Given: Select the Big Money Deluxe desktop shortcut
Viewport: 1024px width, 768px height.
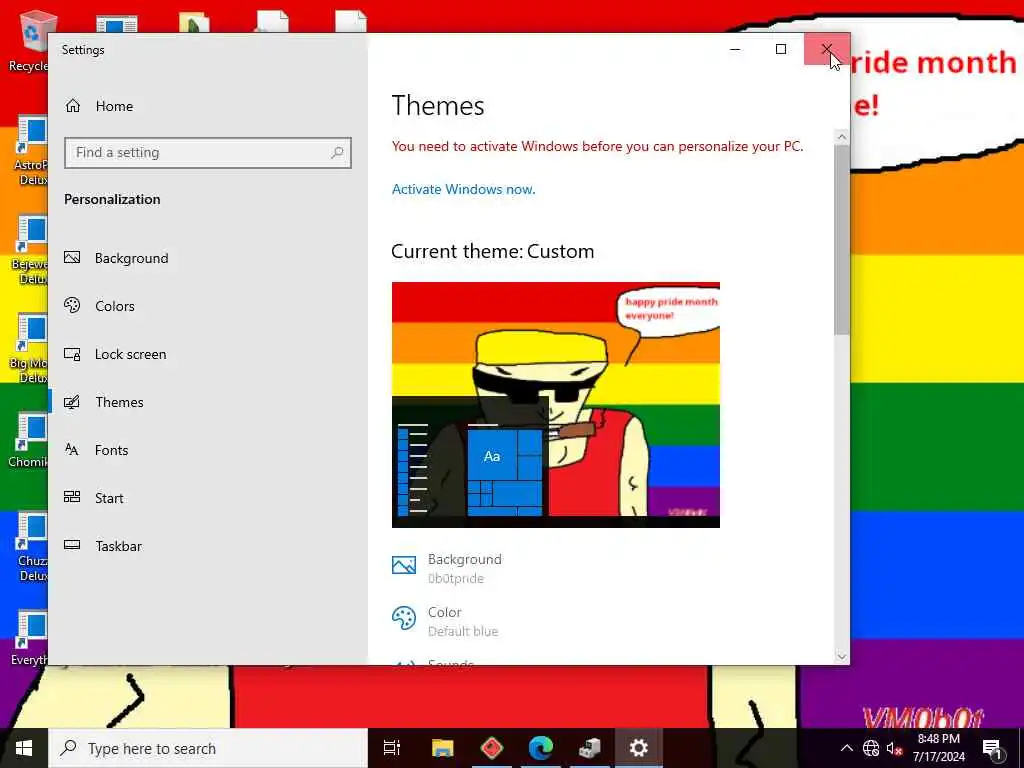Looking at the screenshot, I should (27, 349).
